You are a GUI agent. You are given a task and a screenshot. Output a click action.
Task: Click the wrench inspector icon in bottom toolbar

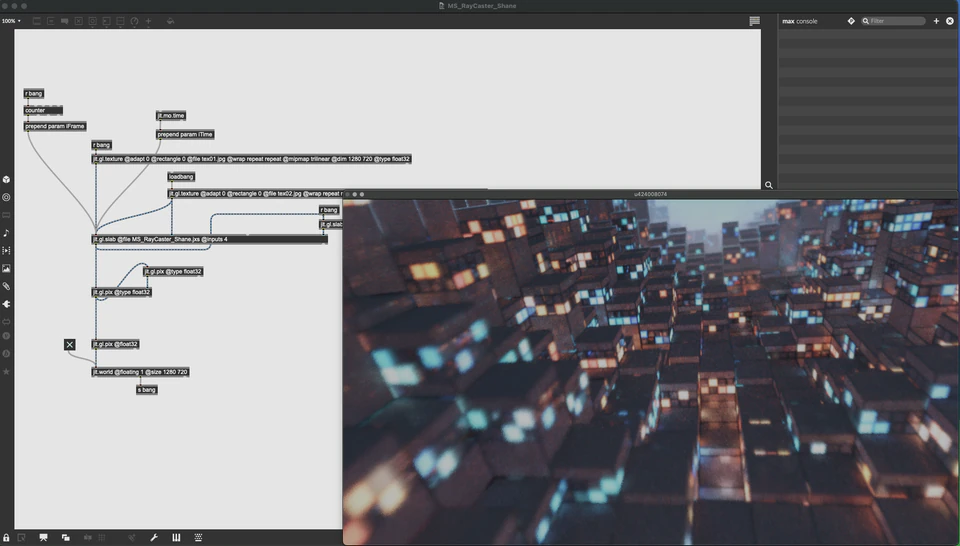pyautogui.click(x=154, y=537)
